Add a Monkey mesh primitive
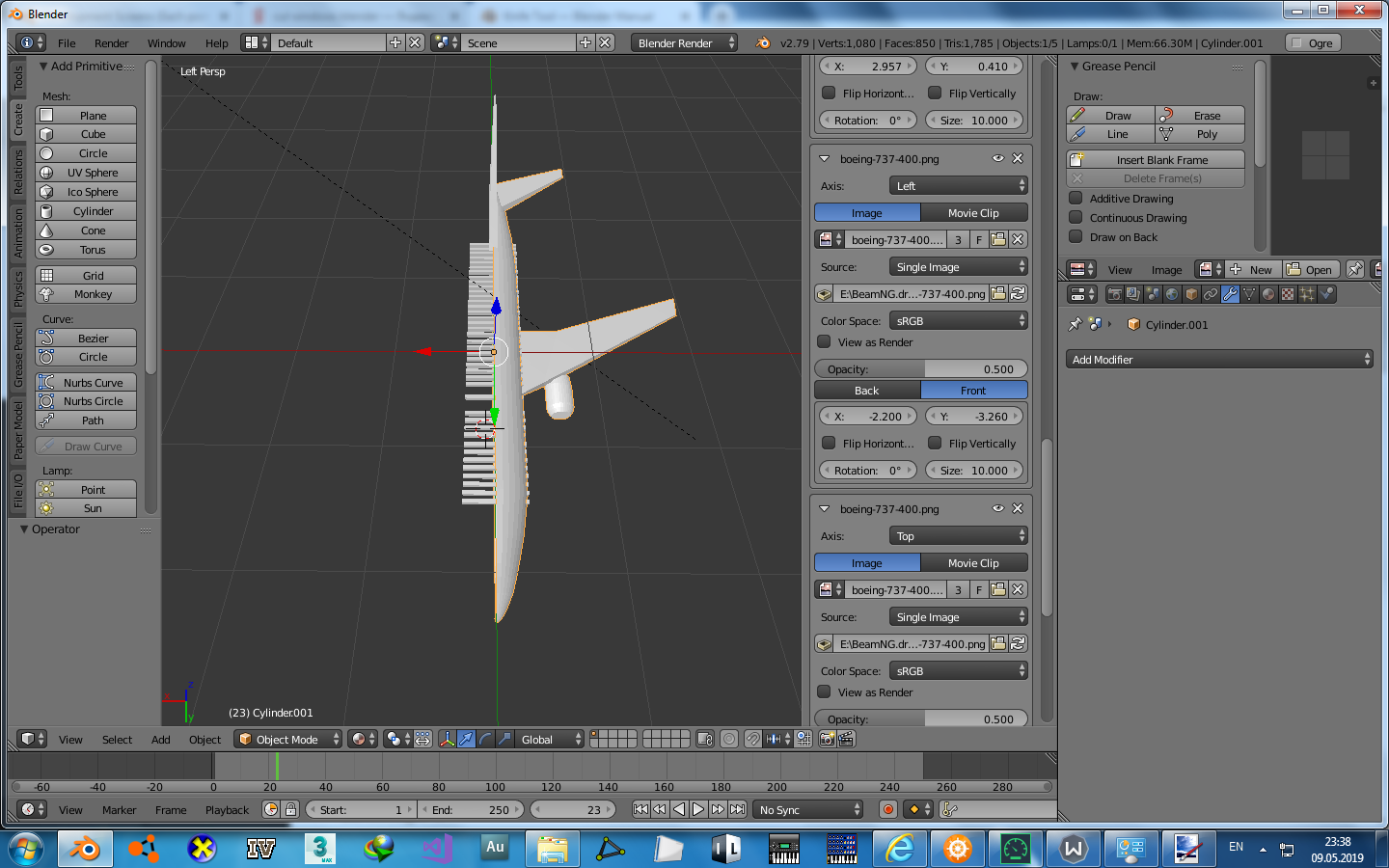1389x868 pixels. [87, 294]
